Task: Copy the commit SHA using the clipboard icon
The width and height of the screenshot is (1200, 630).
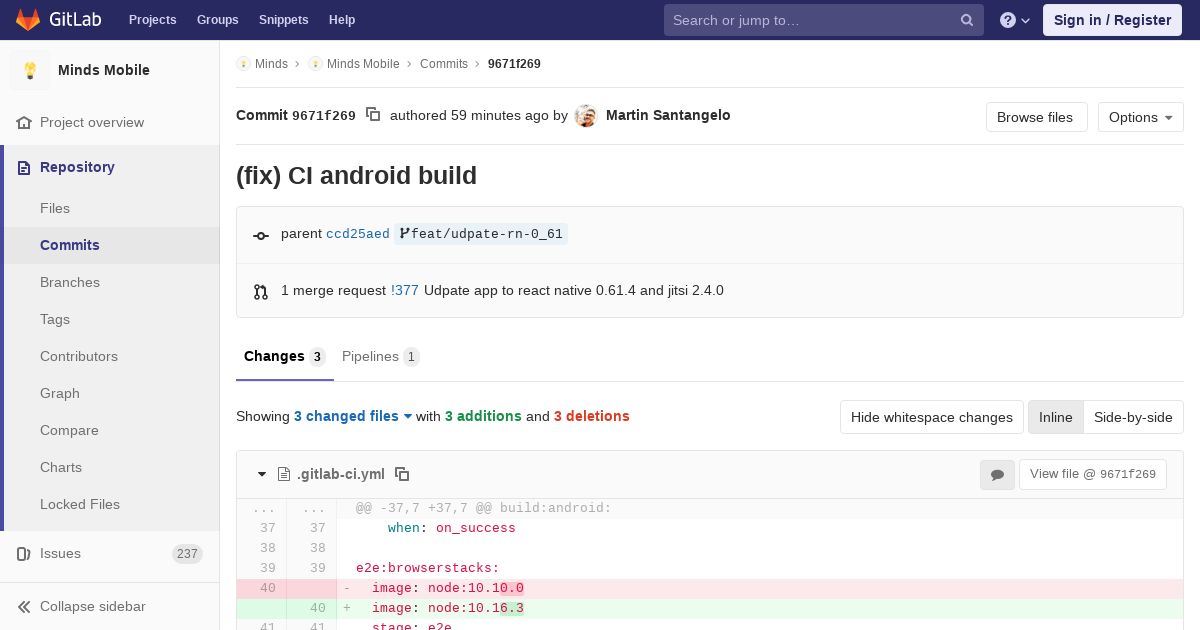Action: pyautogui.click(x=373, y=114)
